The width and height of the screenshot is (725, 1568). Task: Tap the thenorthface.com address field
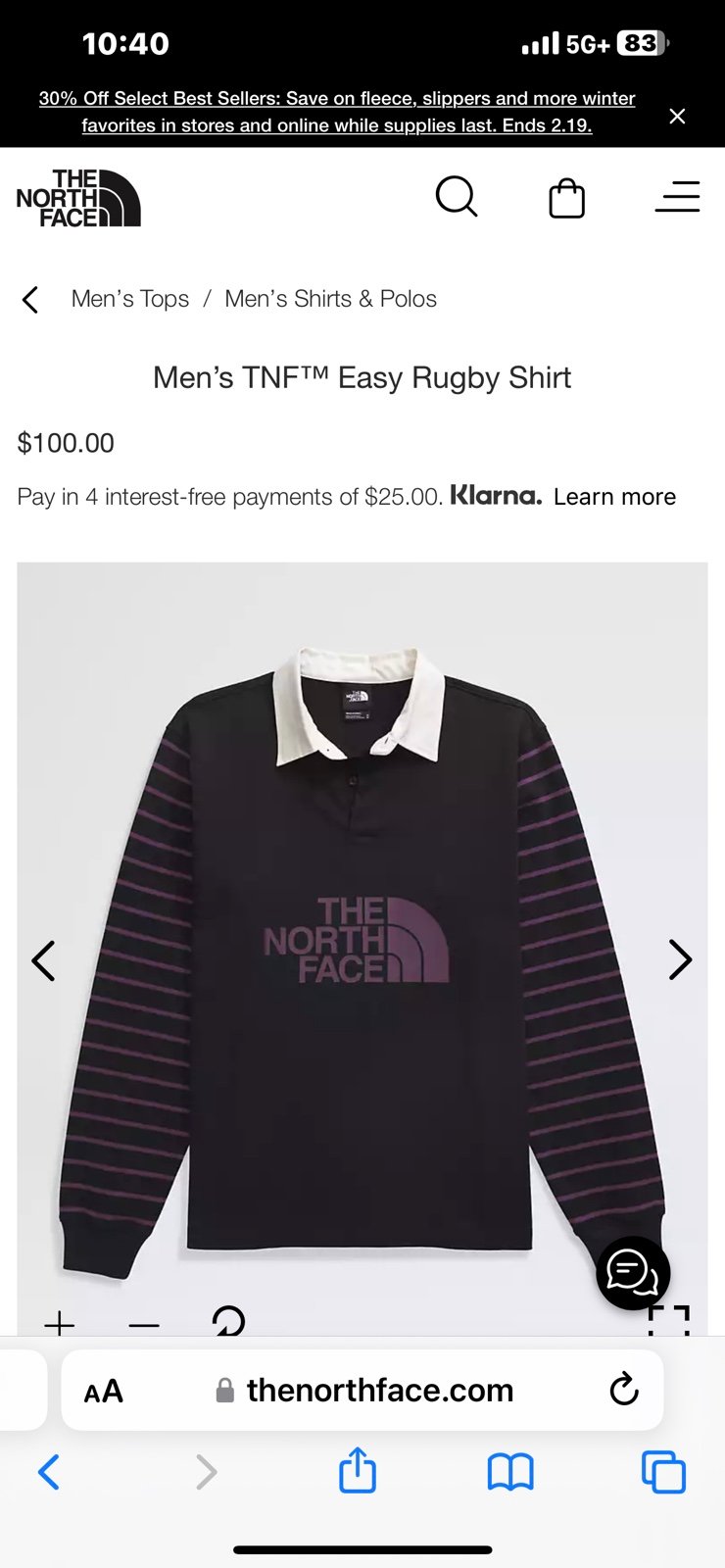tap(380, 1390)
